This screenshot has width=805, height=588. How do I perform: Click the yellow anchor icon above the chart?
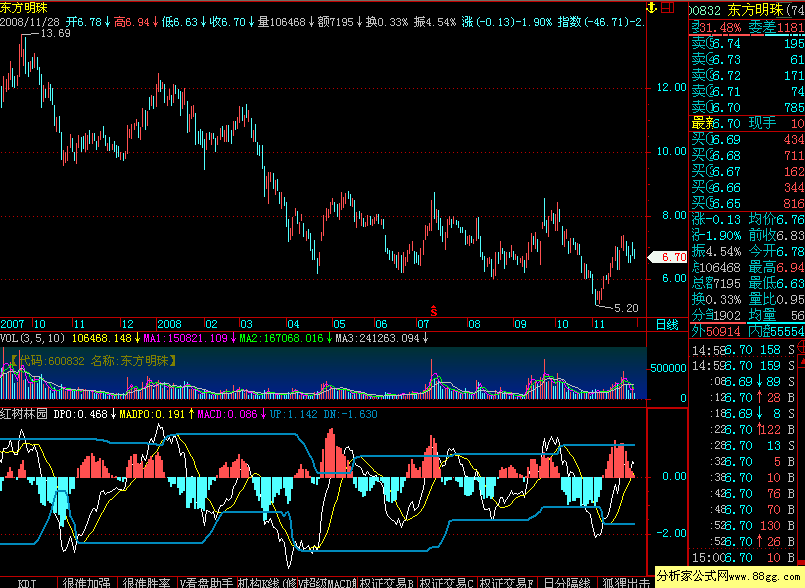click(651, 8)
